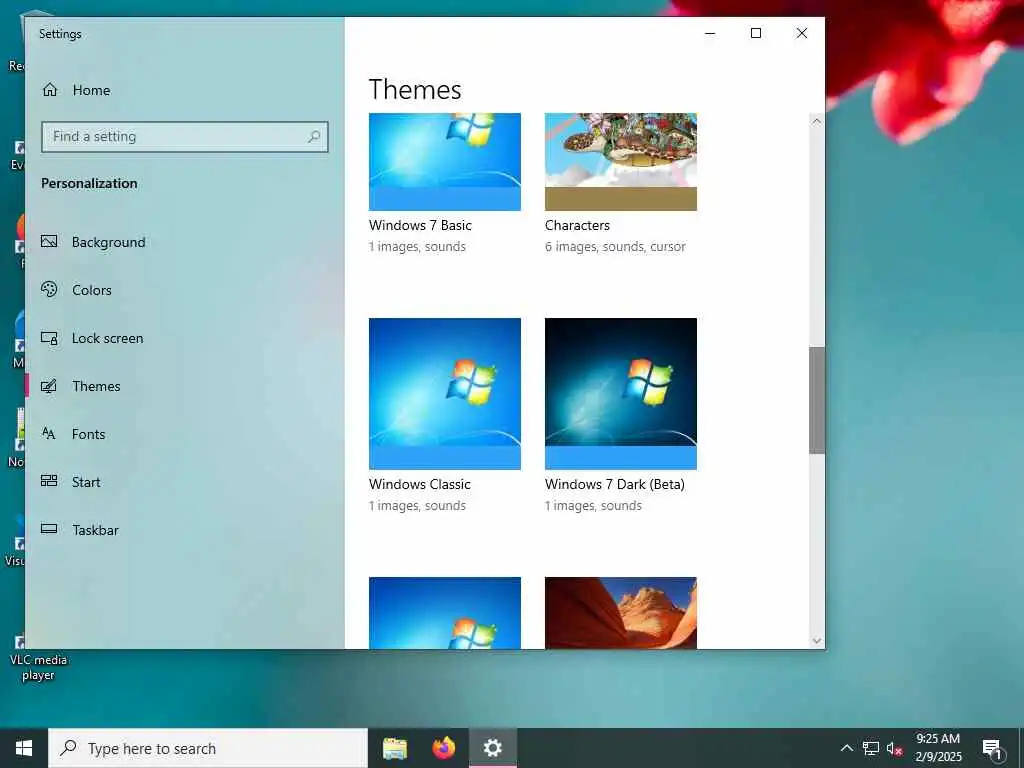Viewport: 1024px width, 768px height.
Task: Click '6 images, sounds, cursor' text
Action: [615, 247]
